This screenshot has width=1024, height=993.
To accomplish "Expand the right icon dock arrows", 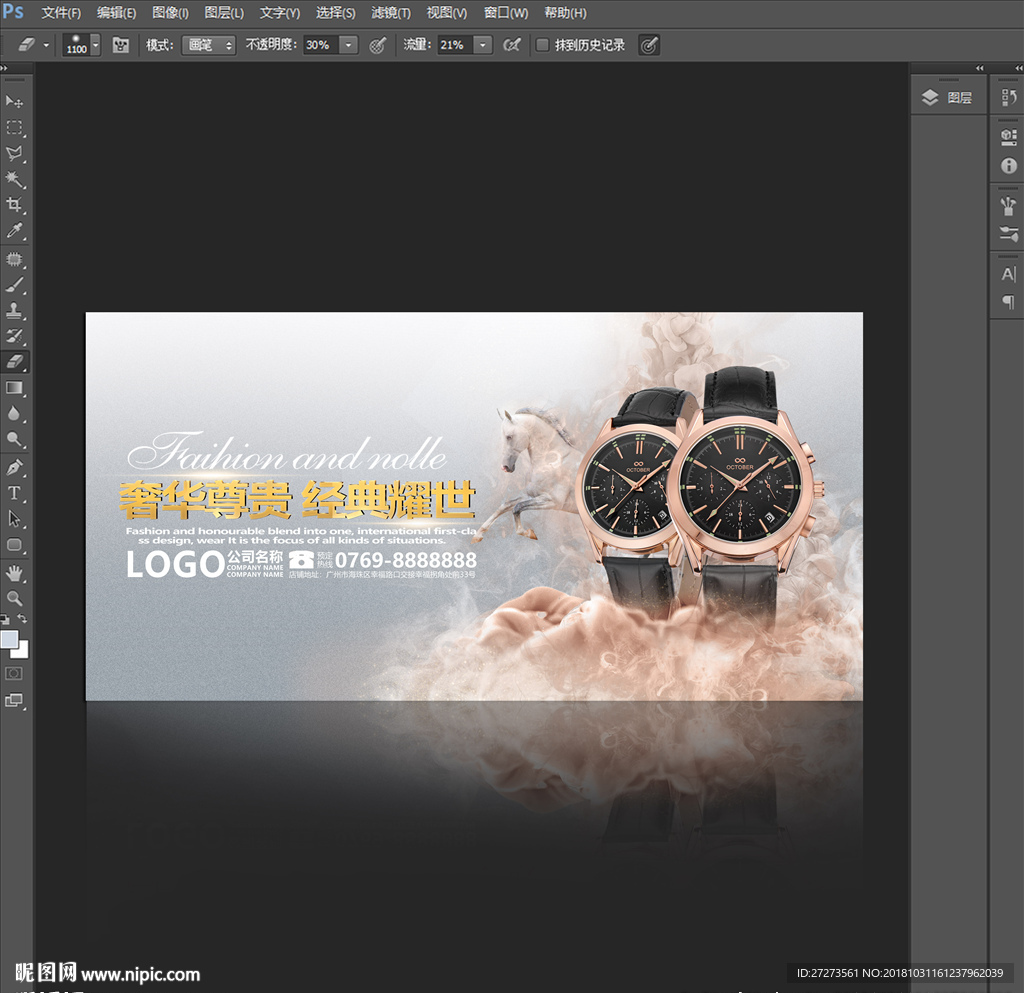I will coord(1018,68).
